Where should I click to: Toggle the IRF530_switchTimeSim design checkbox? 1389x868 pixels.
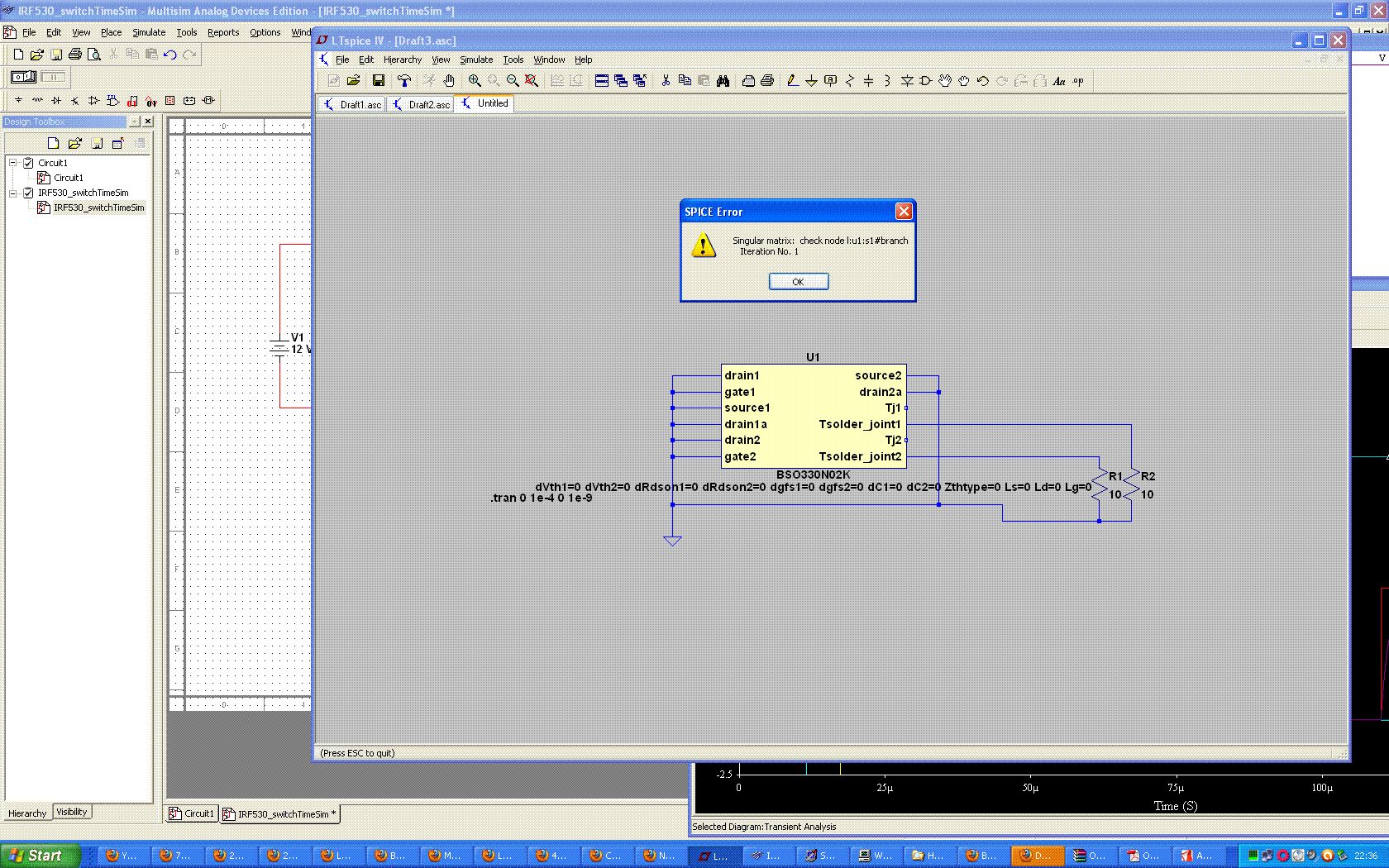28,193
